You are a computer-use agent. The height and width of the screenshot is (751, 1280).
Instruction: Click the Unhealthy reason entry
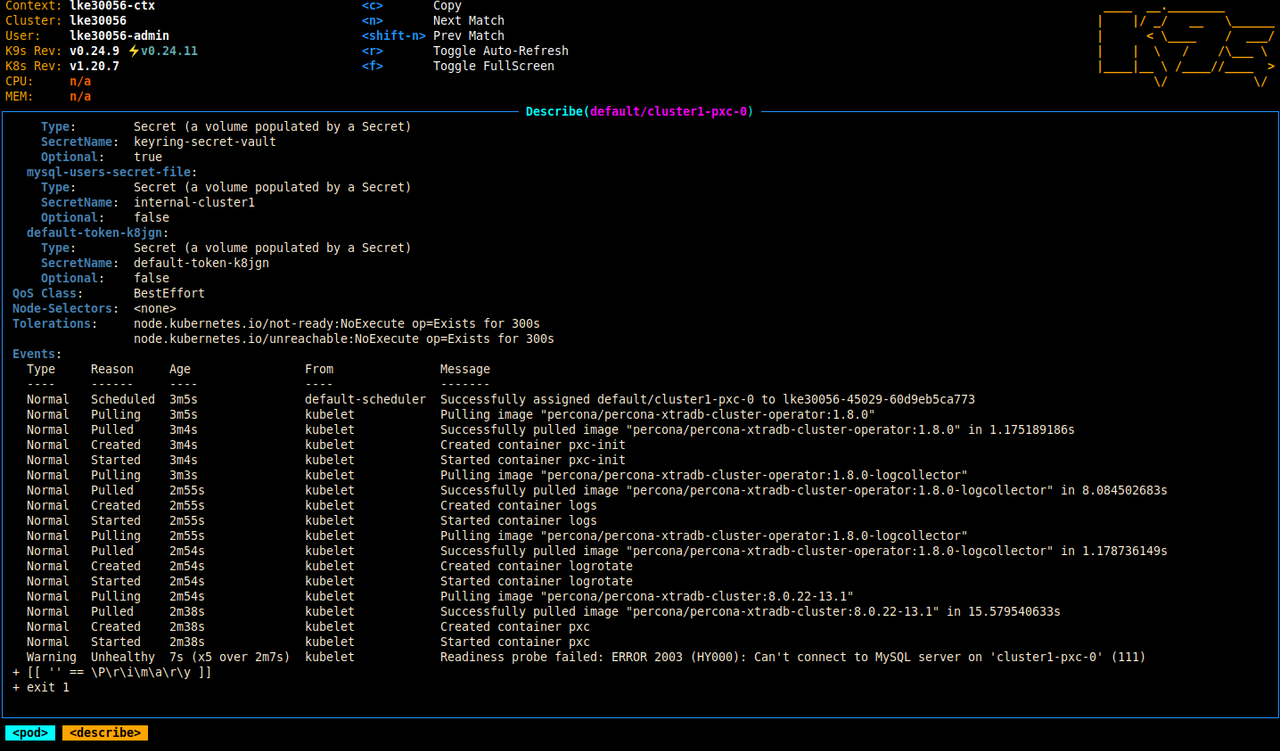[123, 657]
